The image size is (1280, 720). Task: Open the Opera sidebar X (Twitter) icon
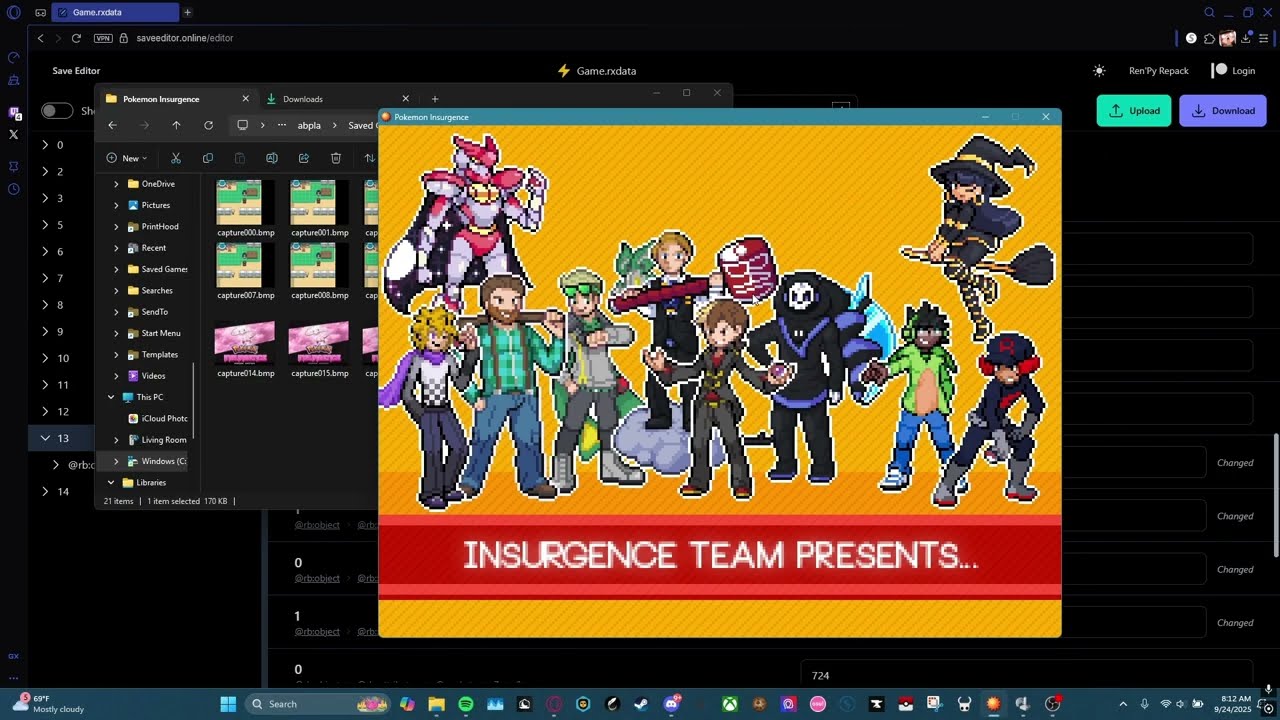(x=13, y=134)
